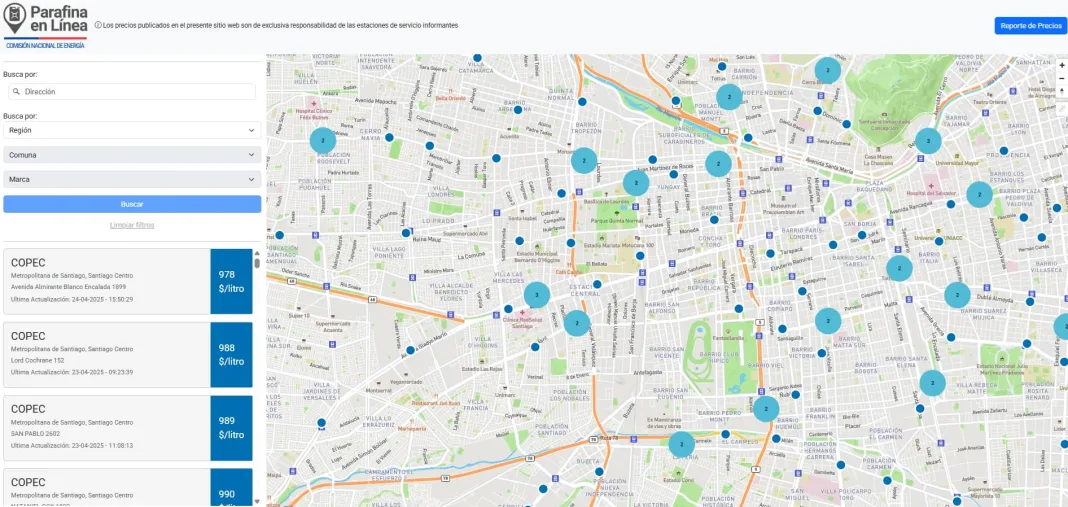Viewport: 1068px width, 507px height.
Task: Open the Región dropdown
Action: pyautogui.click(x=132, y=130)
